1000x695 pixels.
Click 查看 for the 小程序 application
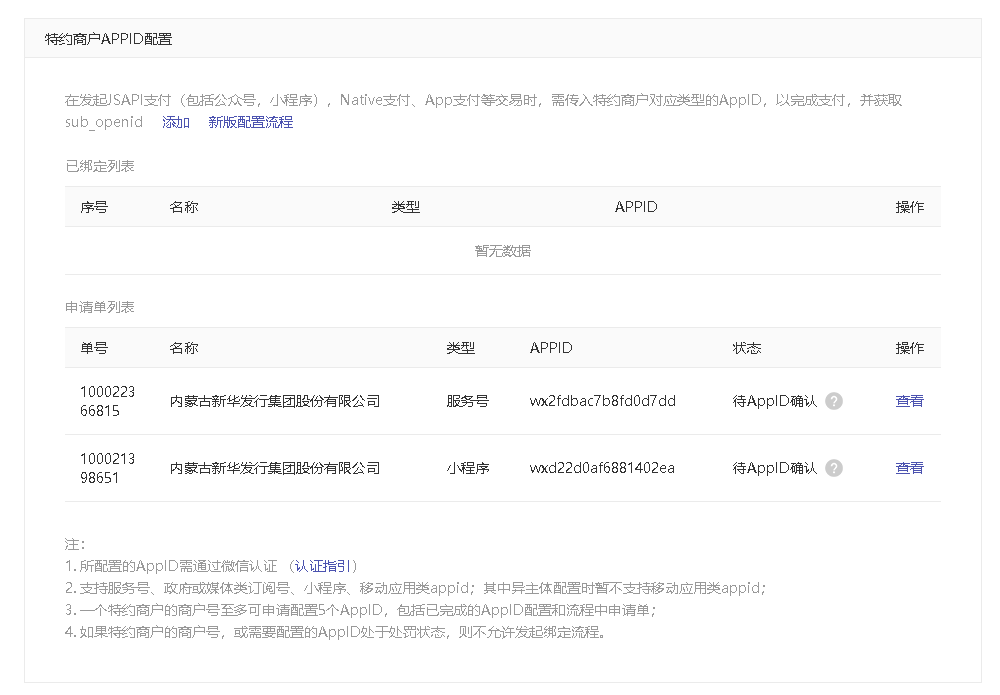click(x=909, y=468)
